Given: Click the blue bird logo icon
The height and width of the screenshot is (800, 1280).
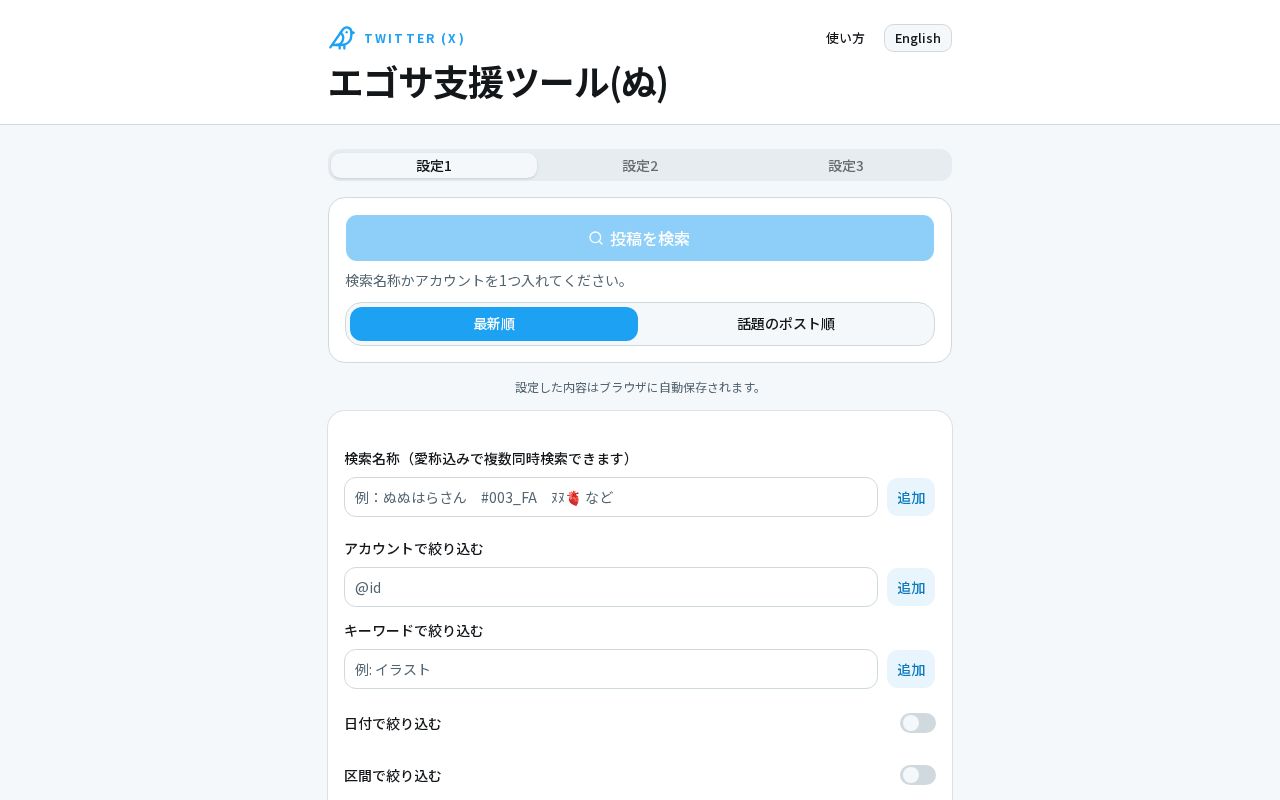Looking at the screenshot, I should [342, 38].
